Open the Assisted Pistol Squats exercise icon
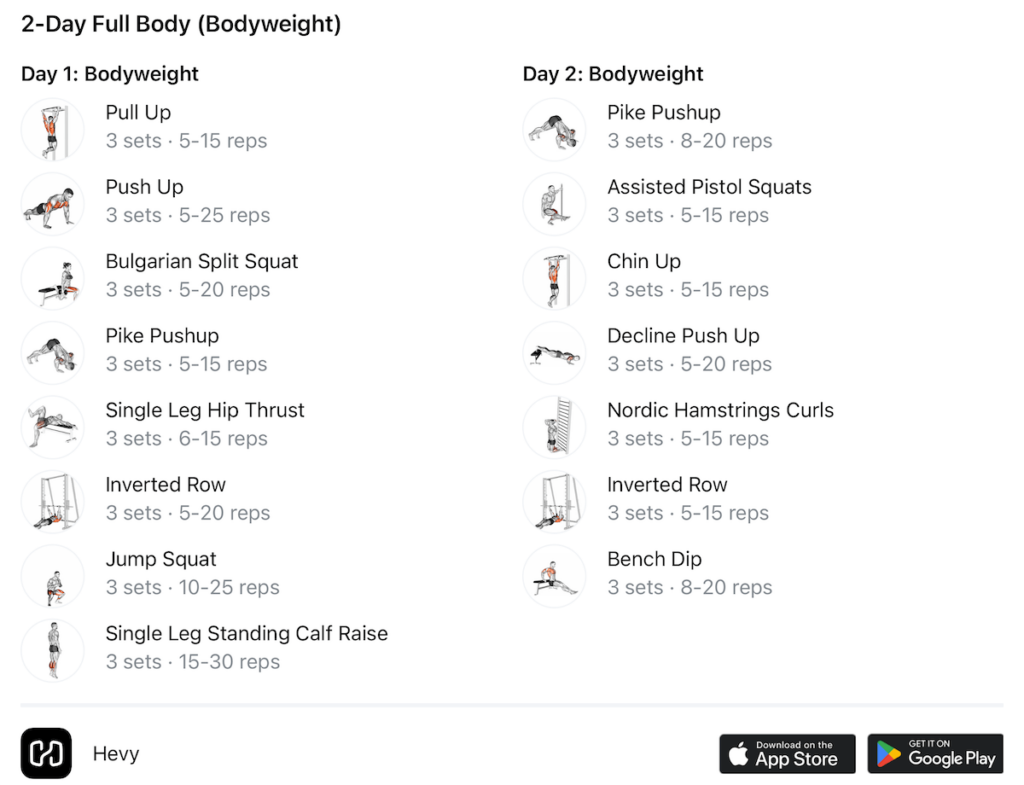The image size is (1024, 785). click(x=554, y=203)
